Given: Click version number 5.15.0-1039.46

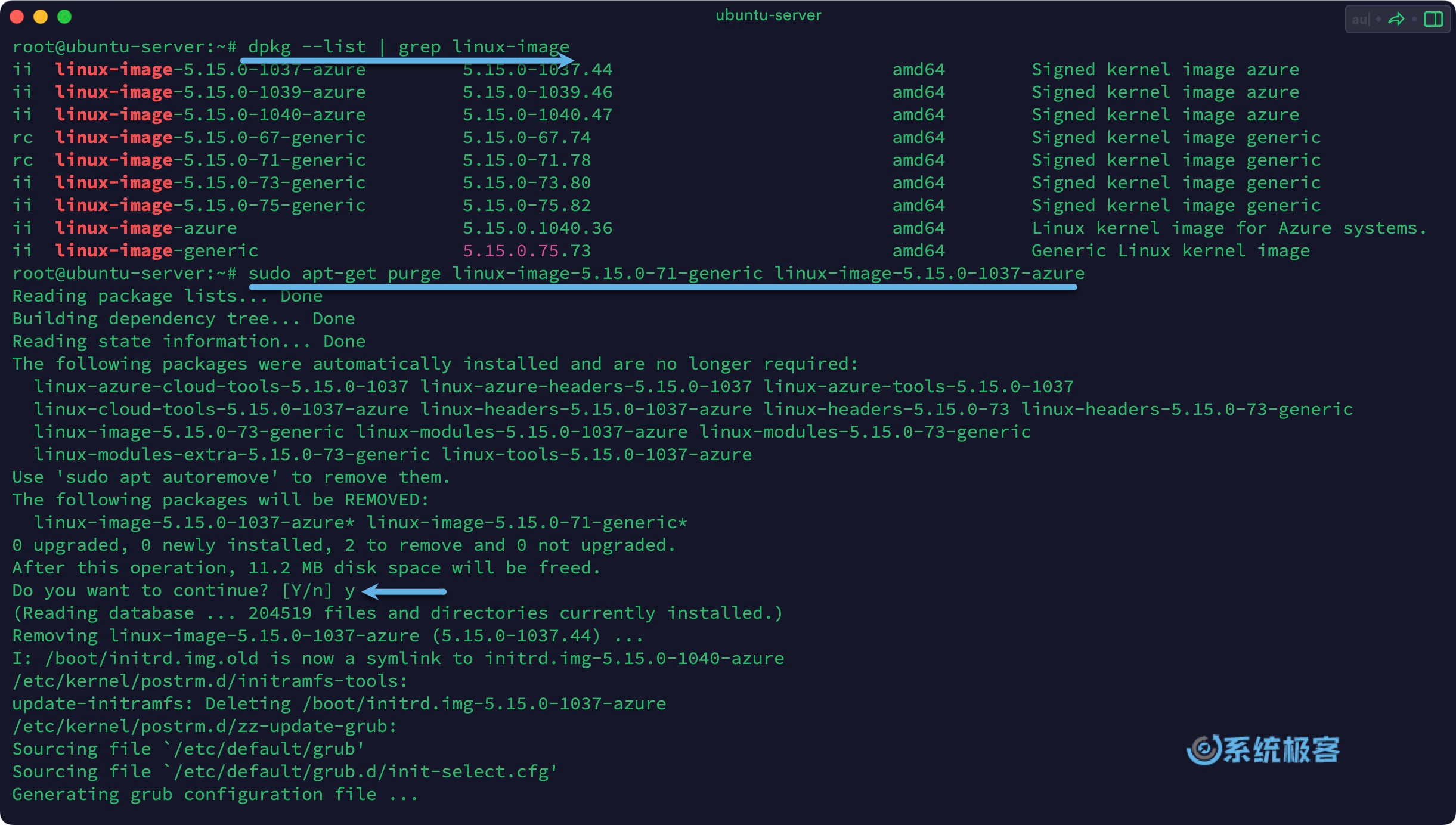Looking at the screenshot, I should click(x=538, y=92).
